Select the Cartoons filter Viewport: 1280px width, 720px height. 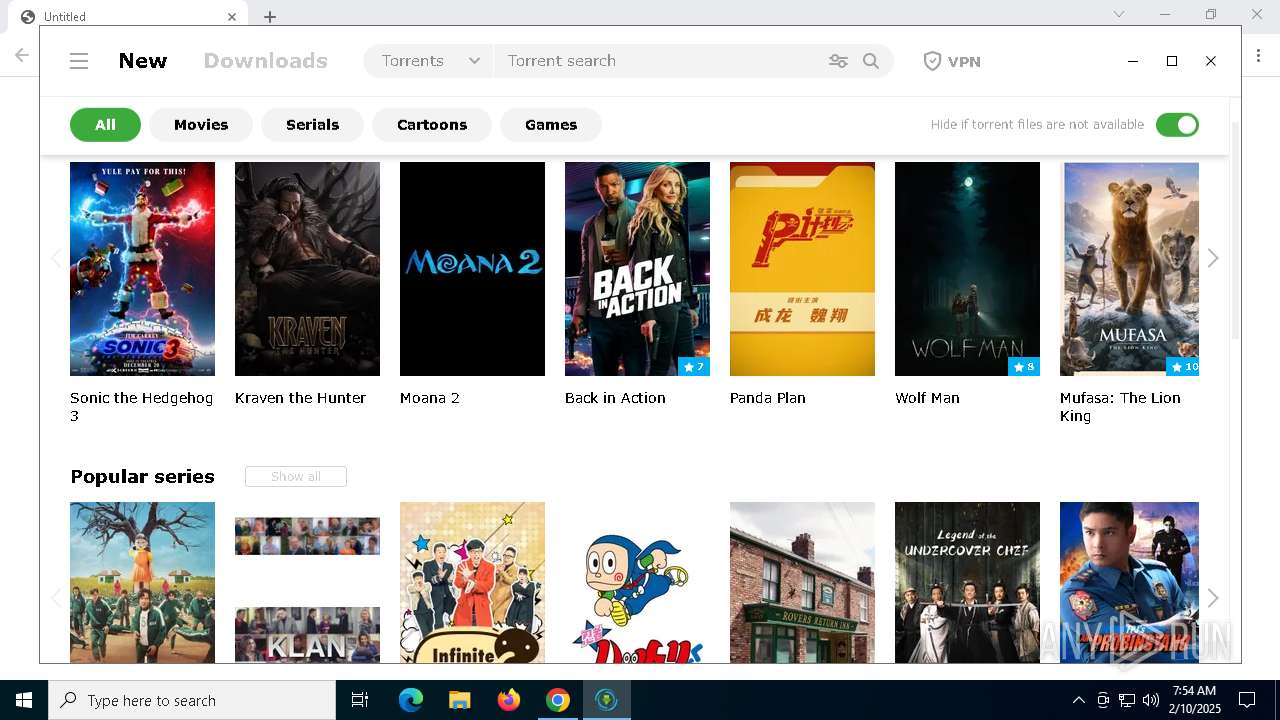click(432, 125)
